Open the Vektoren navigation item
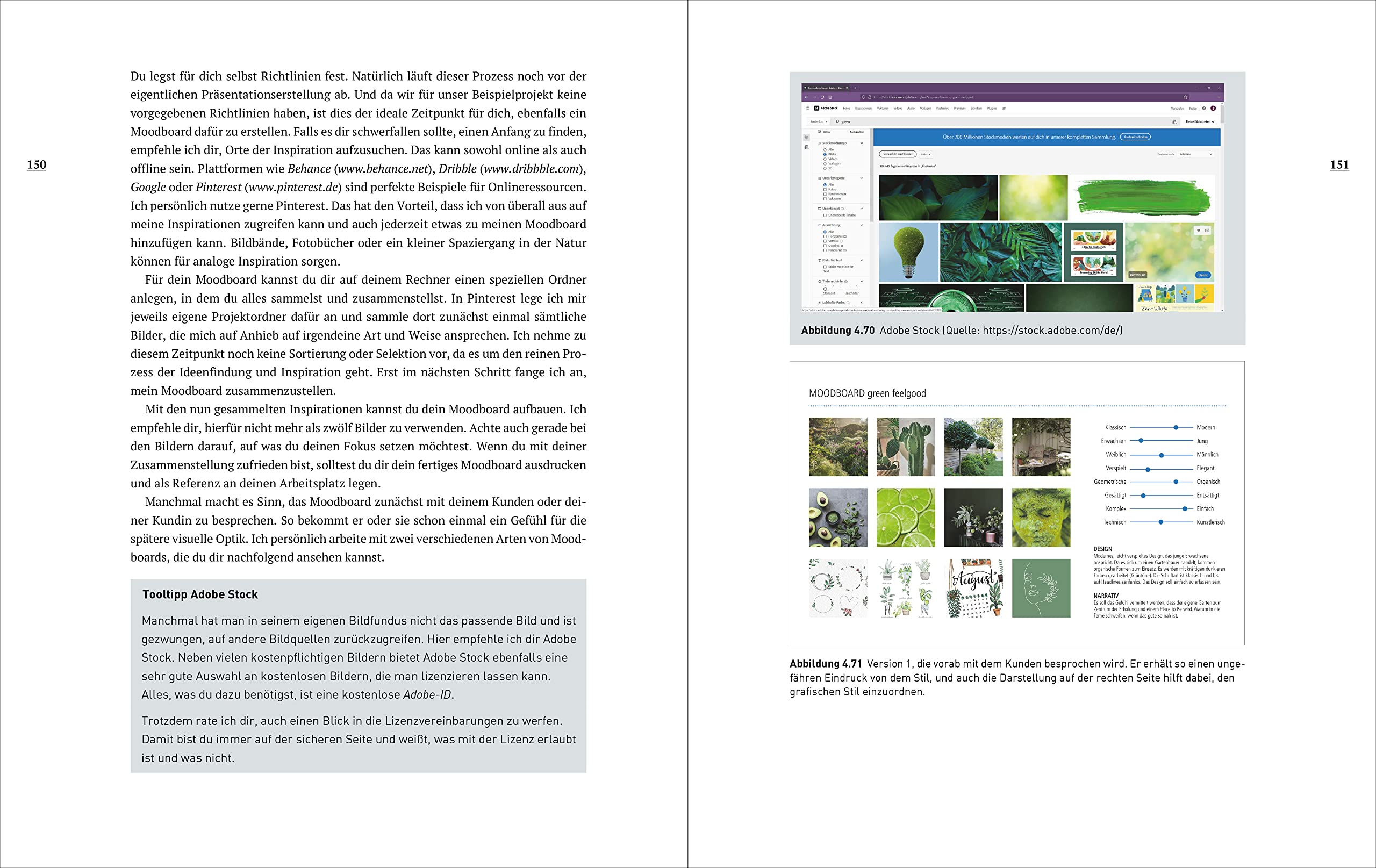Image resolution: width=1376 pixels, height=868 pixels. [x=883, y=108]
